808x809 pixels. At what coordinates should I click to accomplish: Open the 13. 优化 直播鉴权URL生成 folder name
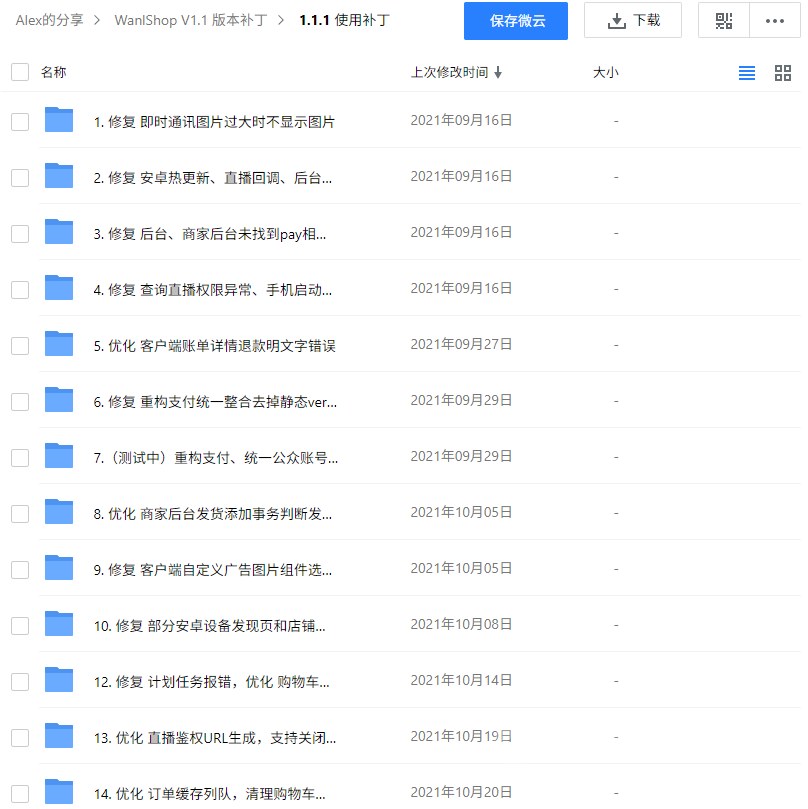click(x=215, y=738)
